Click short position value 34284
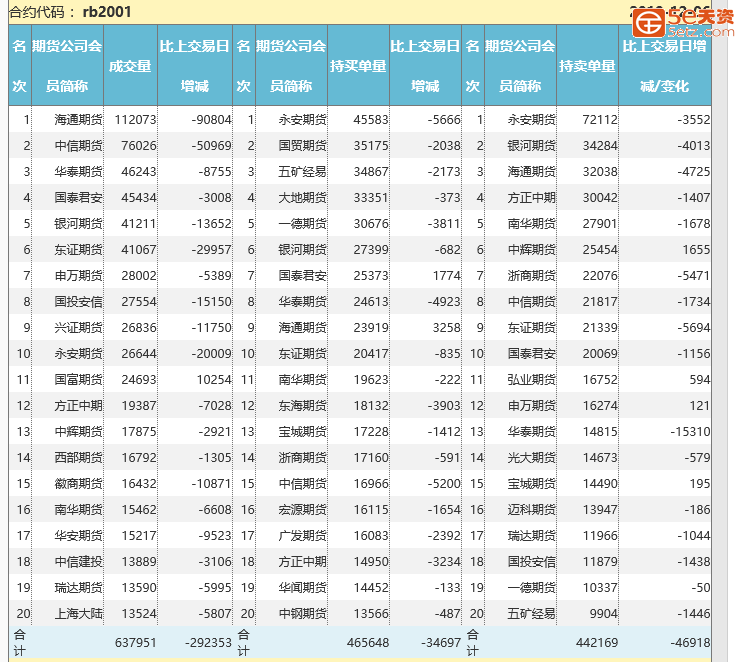 click(600, 146)
